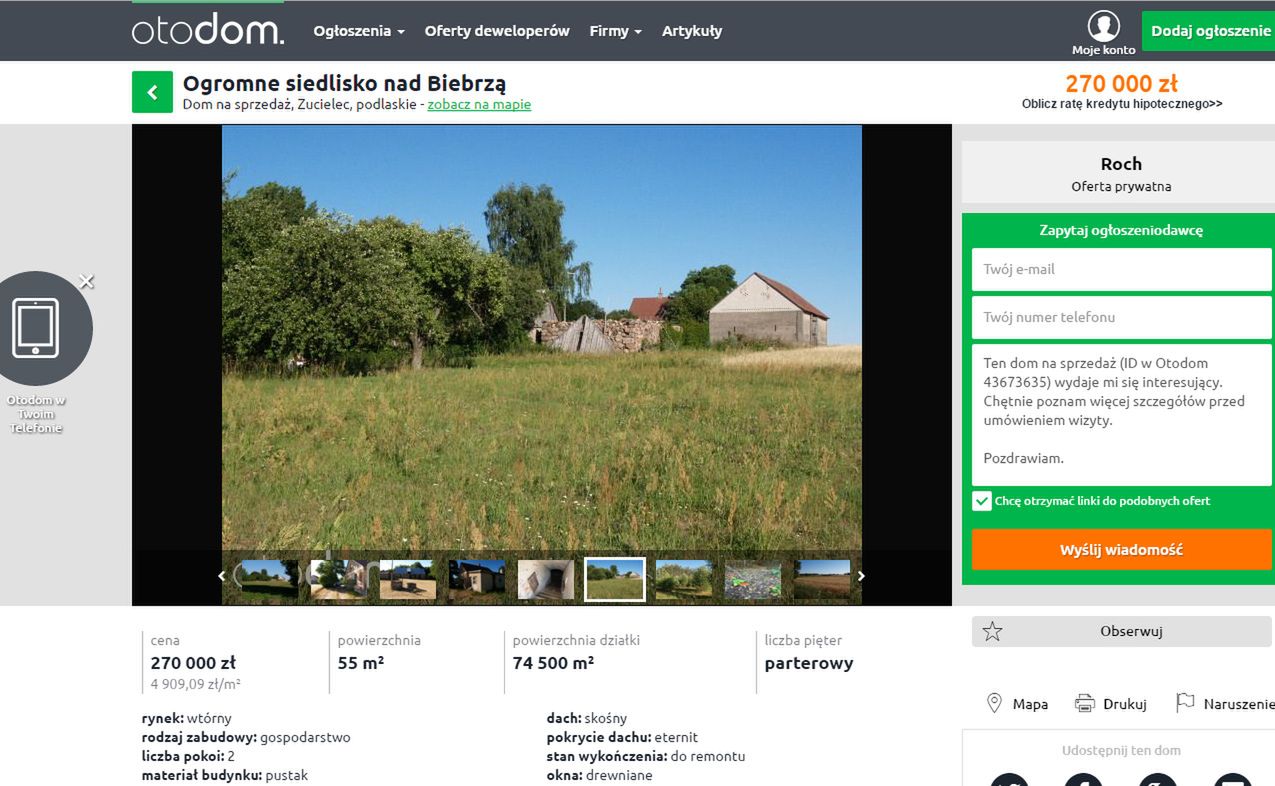
Task: Click advertiser name Roch
Action: pos(1121,164)
